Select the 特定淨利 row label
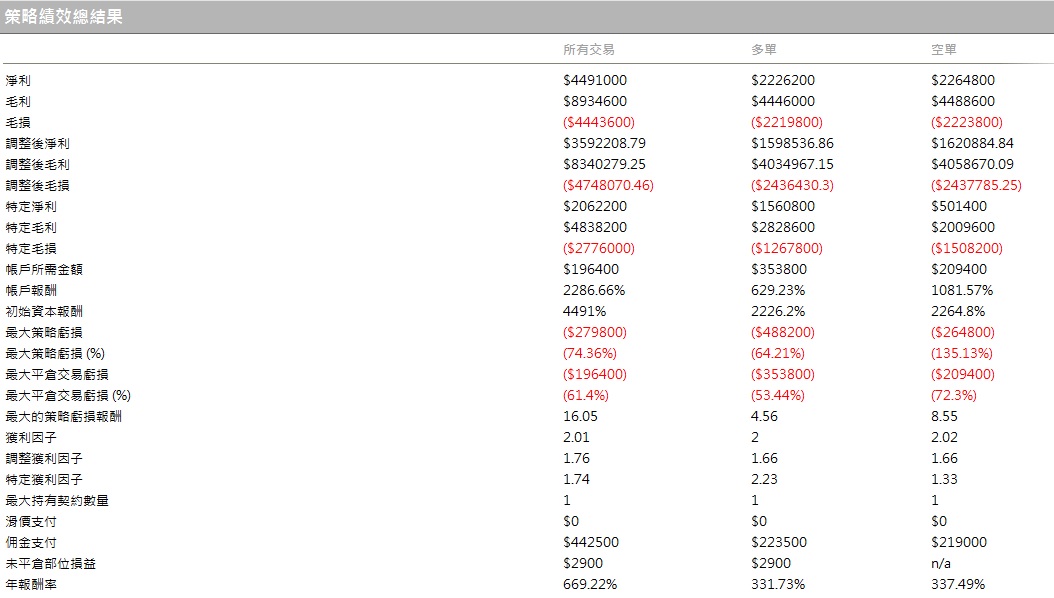The width and height of the screenshot is (1054, 598). (31, 207)
